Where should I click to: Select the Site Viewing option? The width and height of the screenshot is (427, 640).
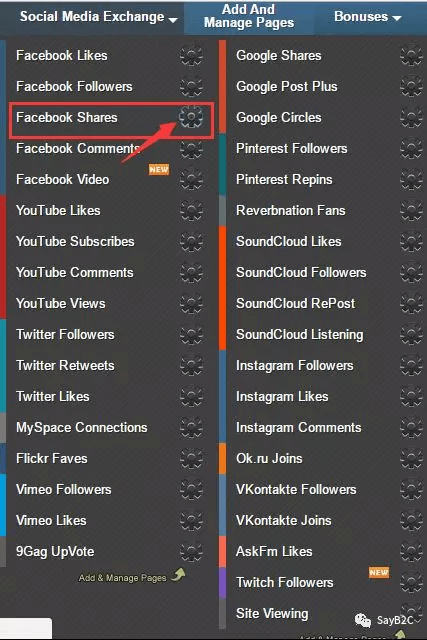tap(272, 613)
